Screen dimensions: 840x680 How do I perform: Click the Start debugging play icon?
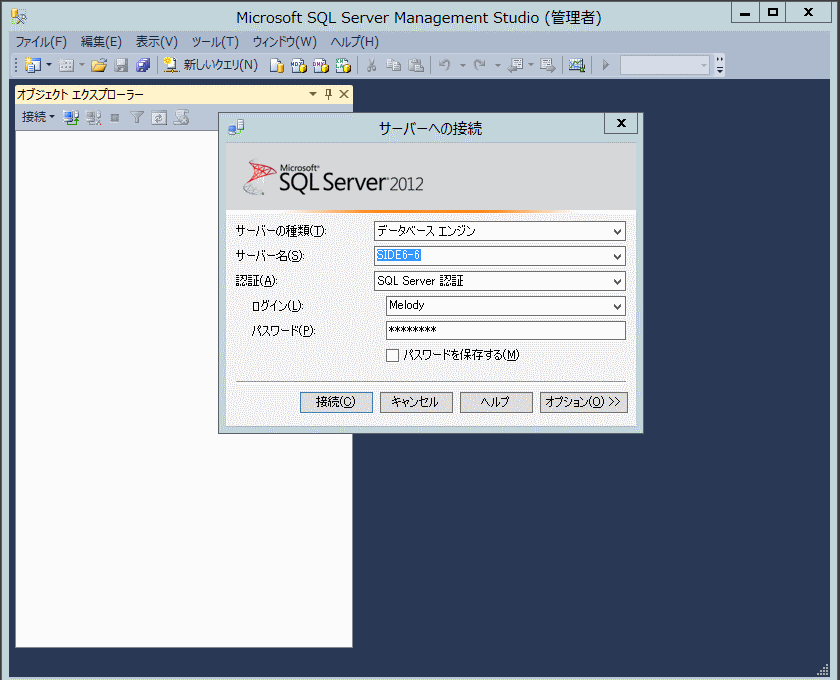click(x=606, y=65)
